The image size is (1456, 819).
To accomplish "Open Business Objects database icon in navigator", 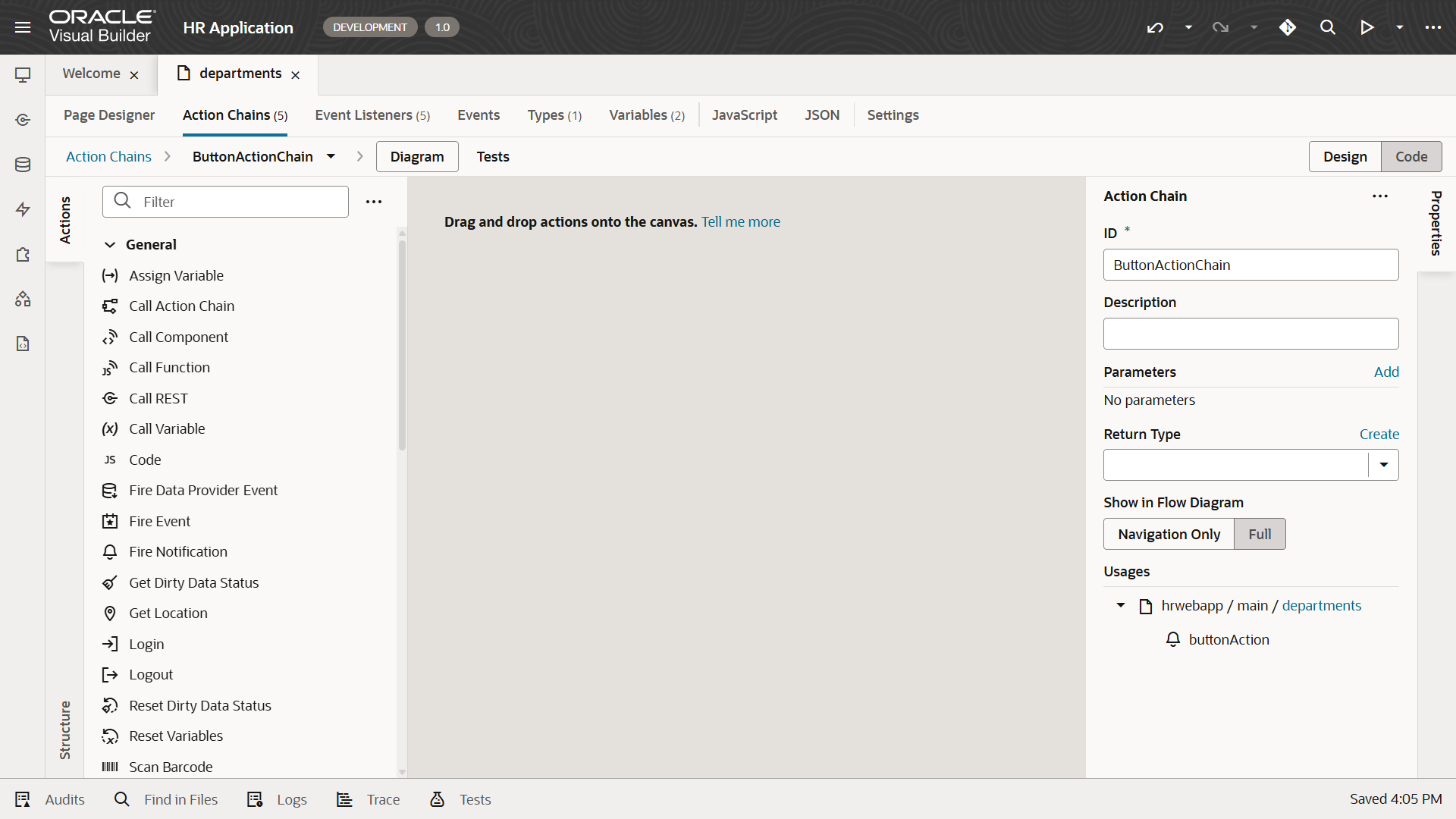I will pyautogui.click(x=23, y=165).
